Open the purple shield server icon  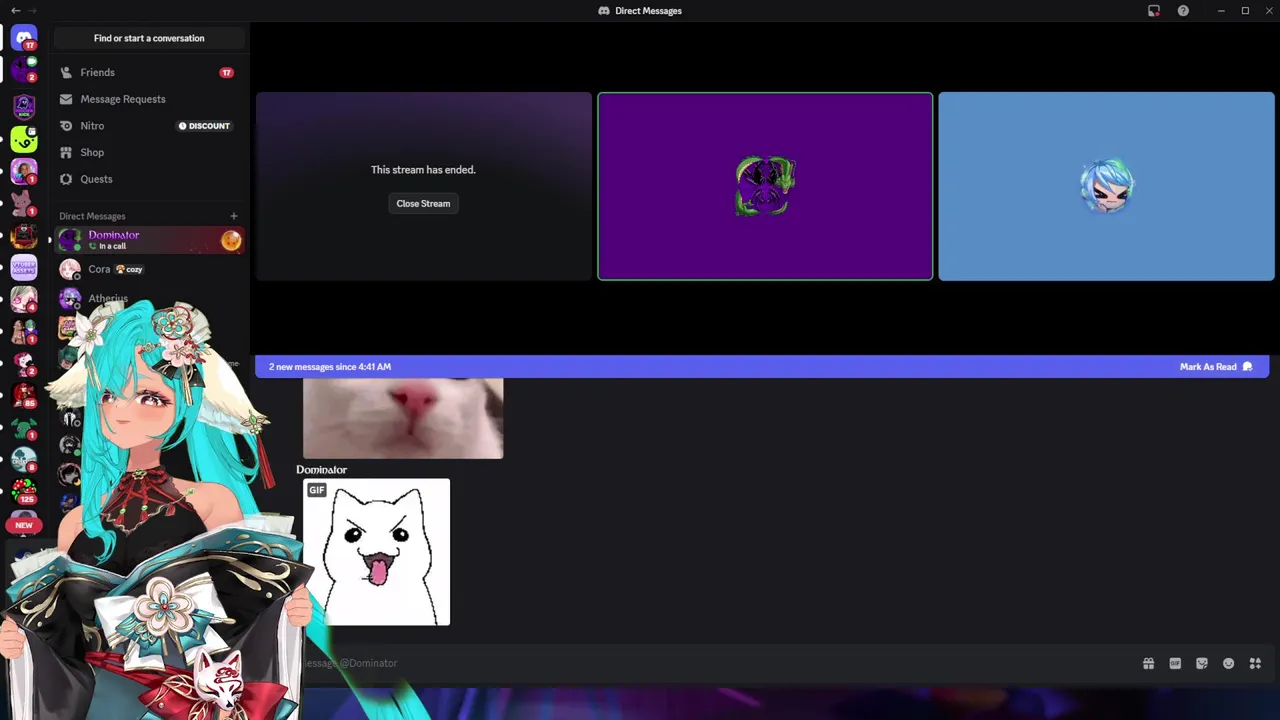pos(24,106)
